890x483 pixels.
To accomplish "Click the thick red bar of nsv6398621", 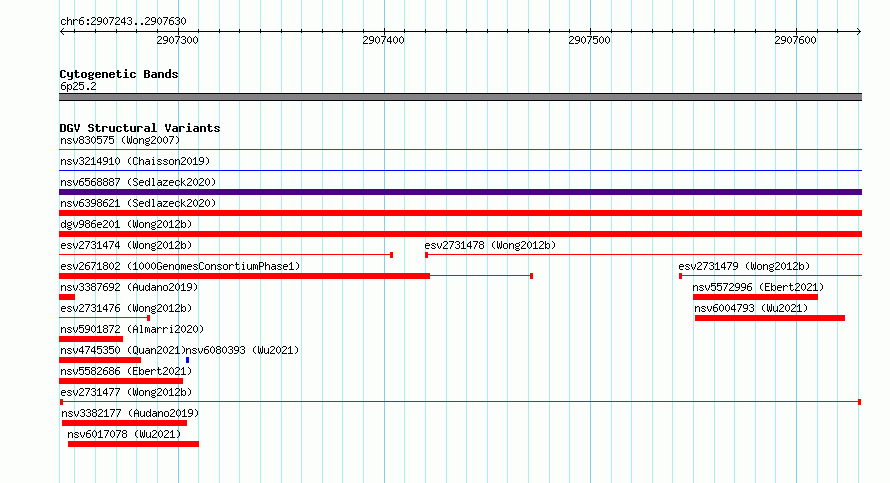I will (x=460, y=213).
